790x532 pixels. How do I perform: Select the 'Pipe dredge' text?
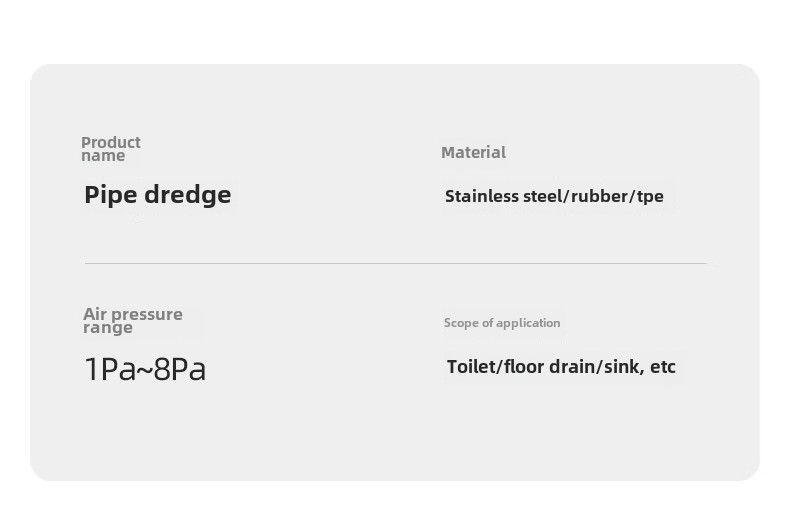click(x=158, y=195)
